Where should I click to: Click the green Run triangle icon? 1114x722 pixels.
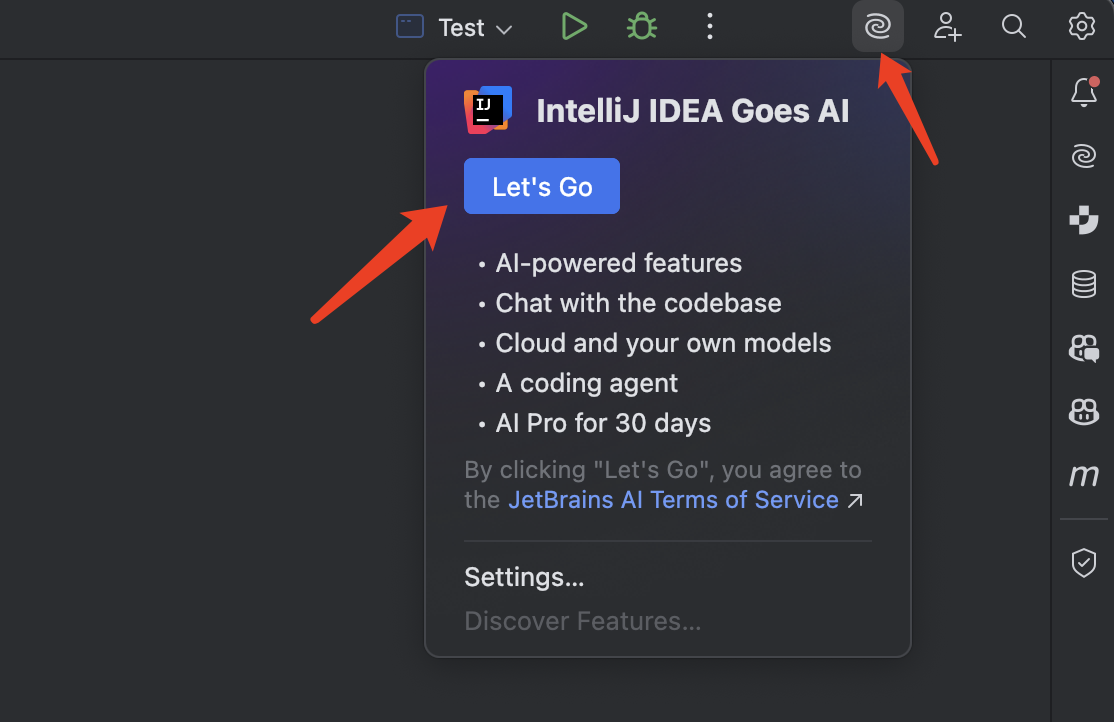click(574, 27)
